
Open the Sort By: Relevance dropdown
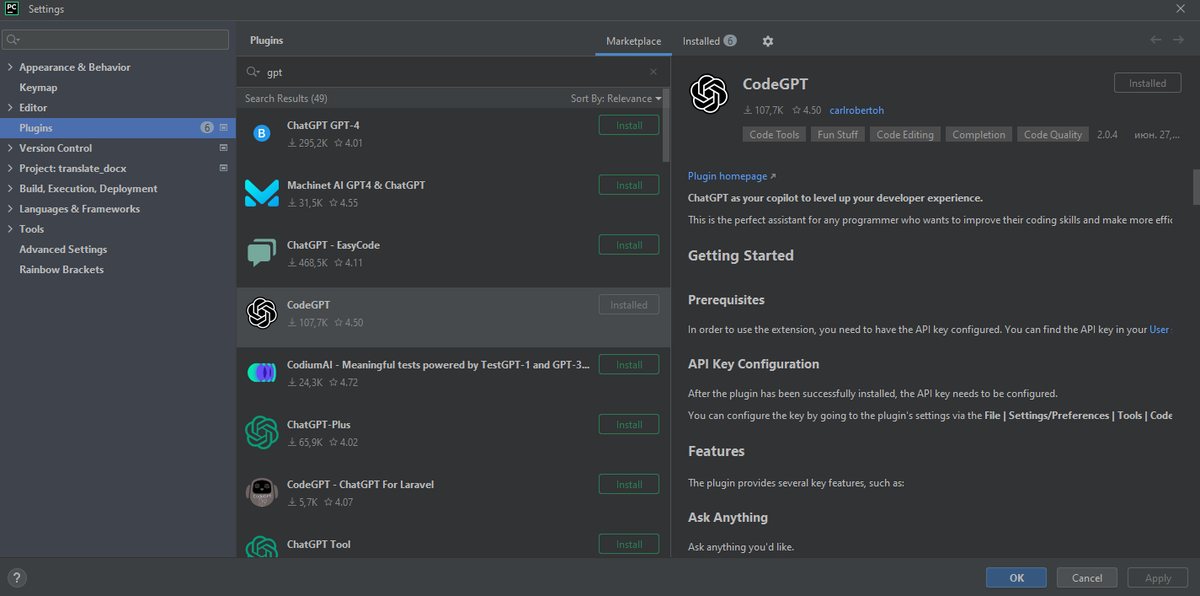(x=616, y=98)
